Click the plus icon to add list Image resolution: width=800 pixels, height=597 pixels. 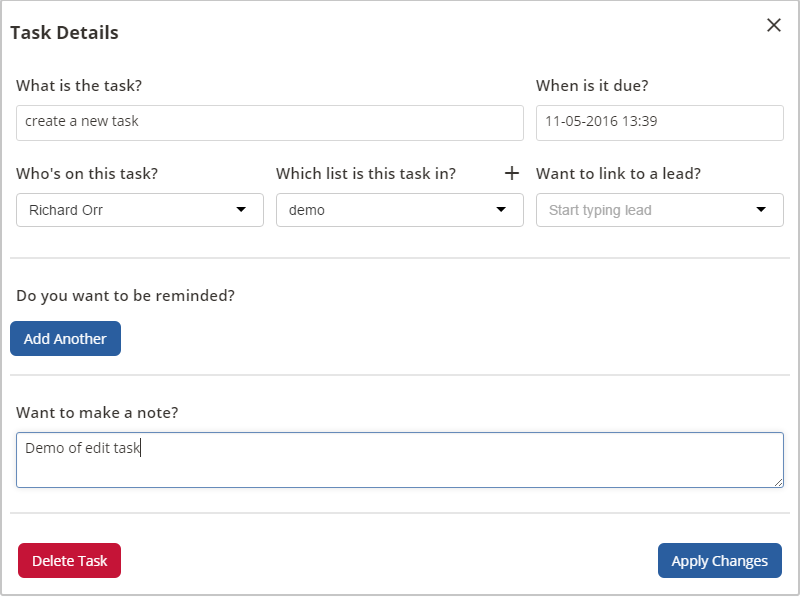click(512, 173)
